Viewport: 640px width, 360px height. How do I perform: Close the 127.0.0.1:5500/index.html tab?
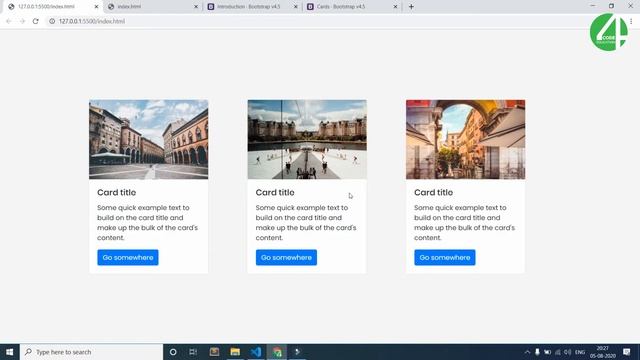(96, 7)
